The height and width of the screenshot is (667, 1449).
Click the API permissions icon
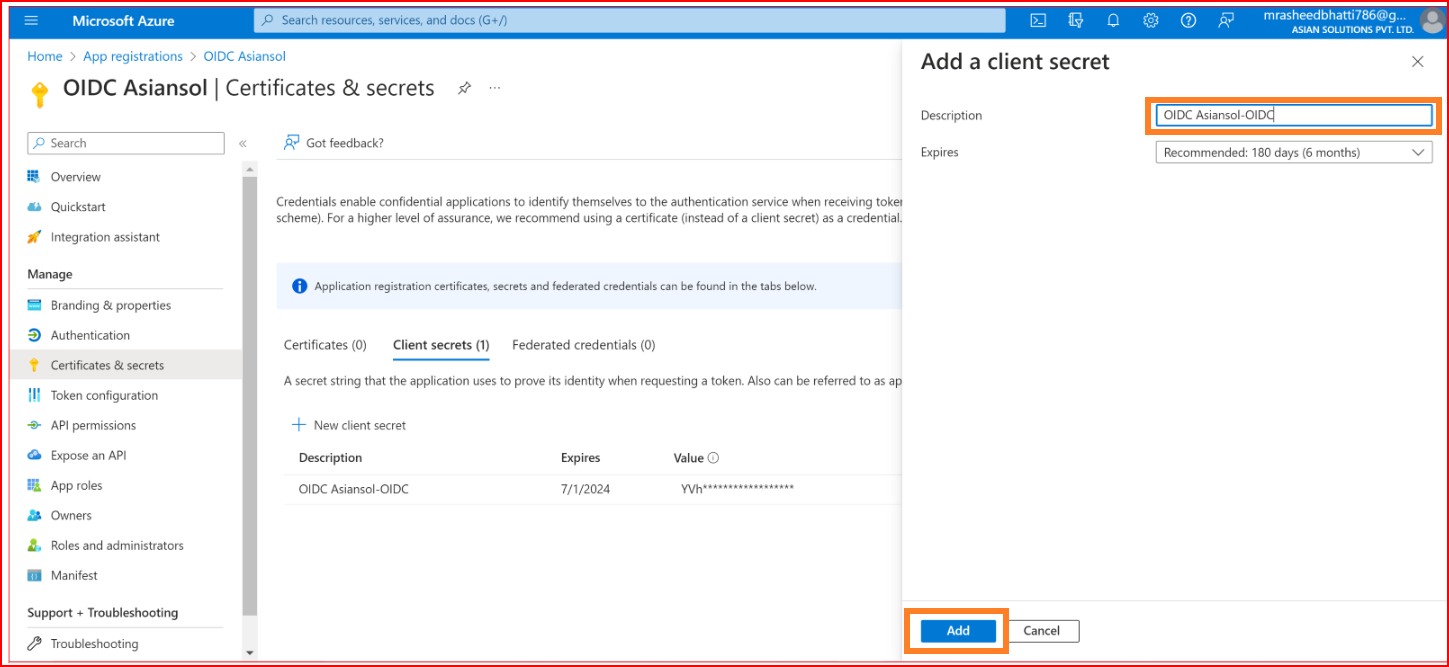pos(34,425)
